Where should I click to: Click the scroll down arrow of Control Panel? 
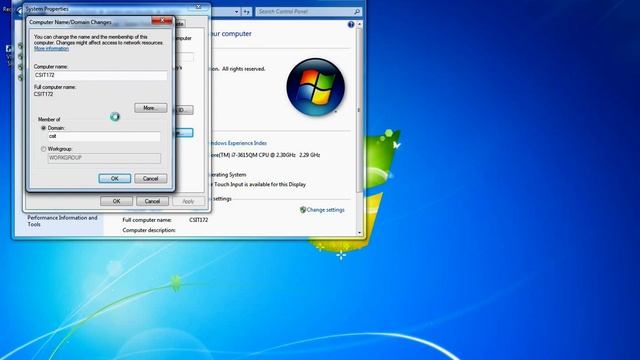click(x=360, y=233)
